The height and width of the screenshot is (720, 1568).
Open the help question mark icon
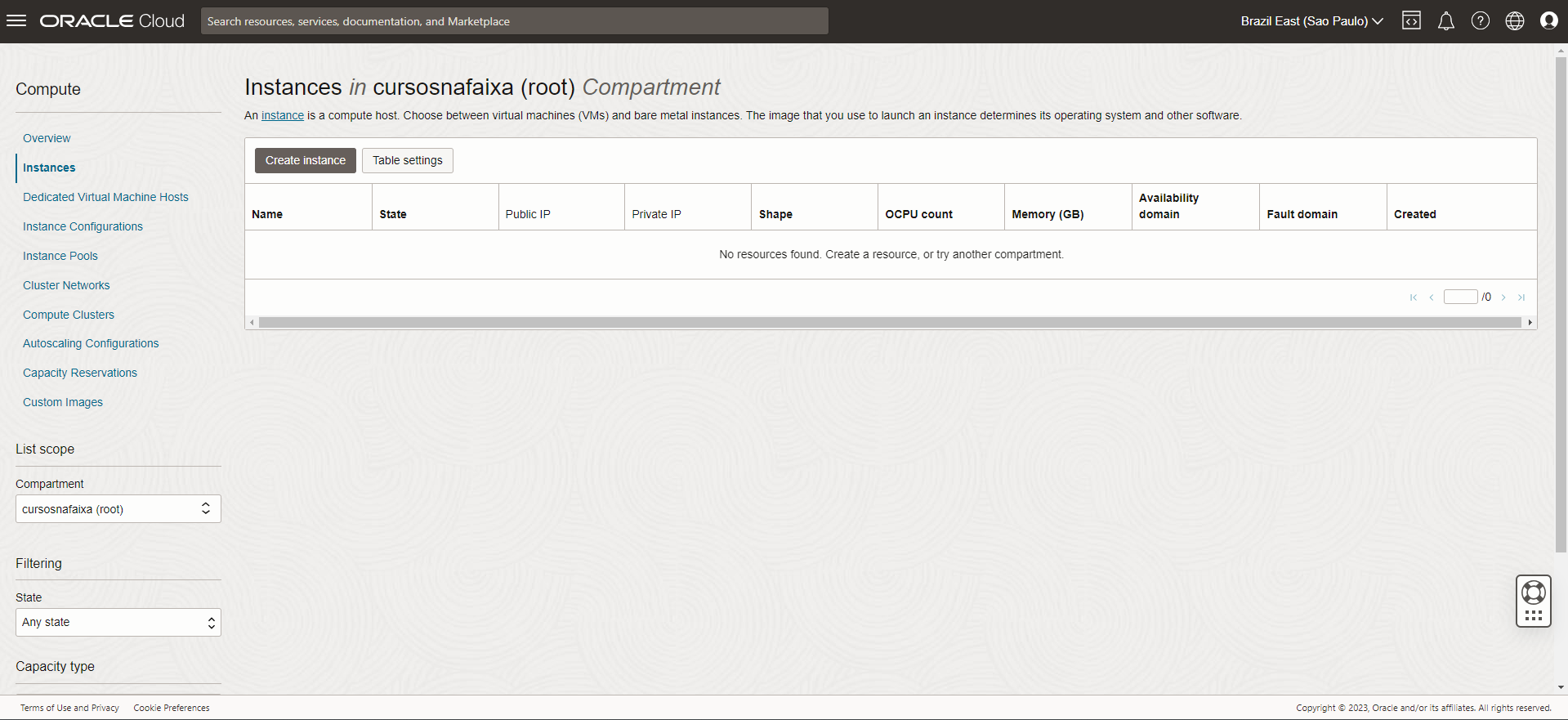[1481, 21]
